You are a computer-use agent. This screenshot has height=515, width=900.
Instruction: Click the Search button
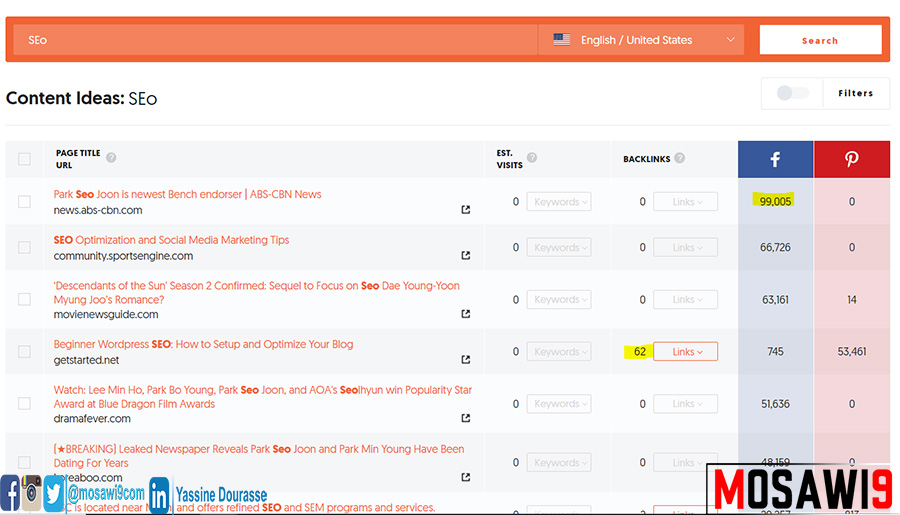(820, 40)
